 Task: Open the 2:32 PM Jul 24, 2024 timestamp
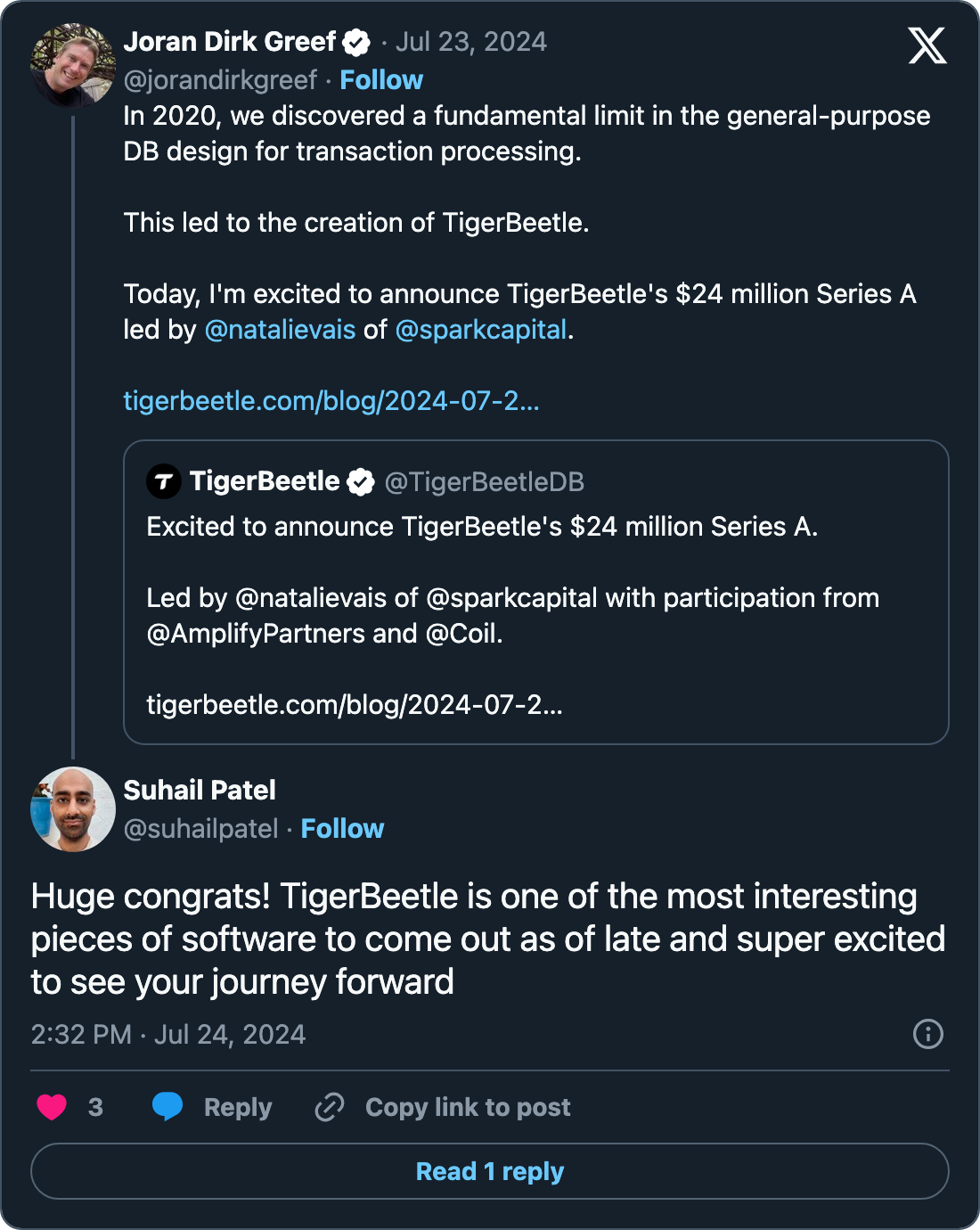pyautogui.click(x=168, y=1034)
